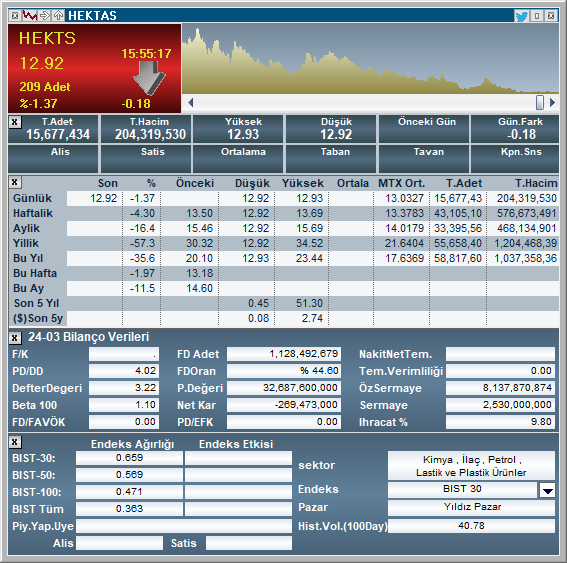Click the T.Hacim 204,319,530 summary cell
Image resolution: width=567 pixels, height=563 pixels.
[146, 129]
